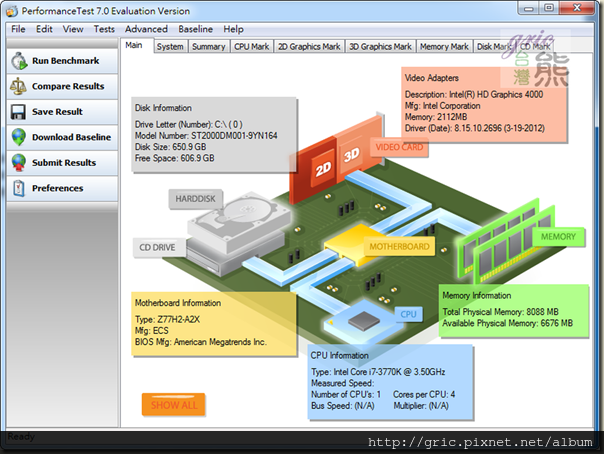Image resolution: width=604 pixels, height=454 pixels.
Task: Click the CD DRIVE label
Action: tap(157, 247)
